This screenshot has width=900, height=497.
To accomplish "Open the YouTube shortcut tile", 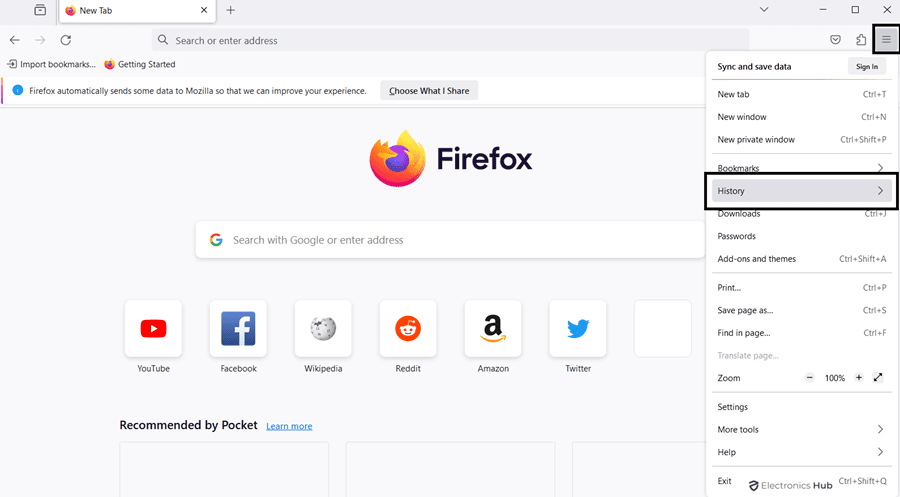I will [x=153, y=328].
